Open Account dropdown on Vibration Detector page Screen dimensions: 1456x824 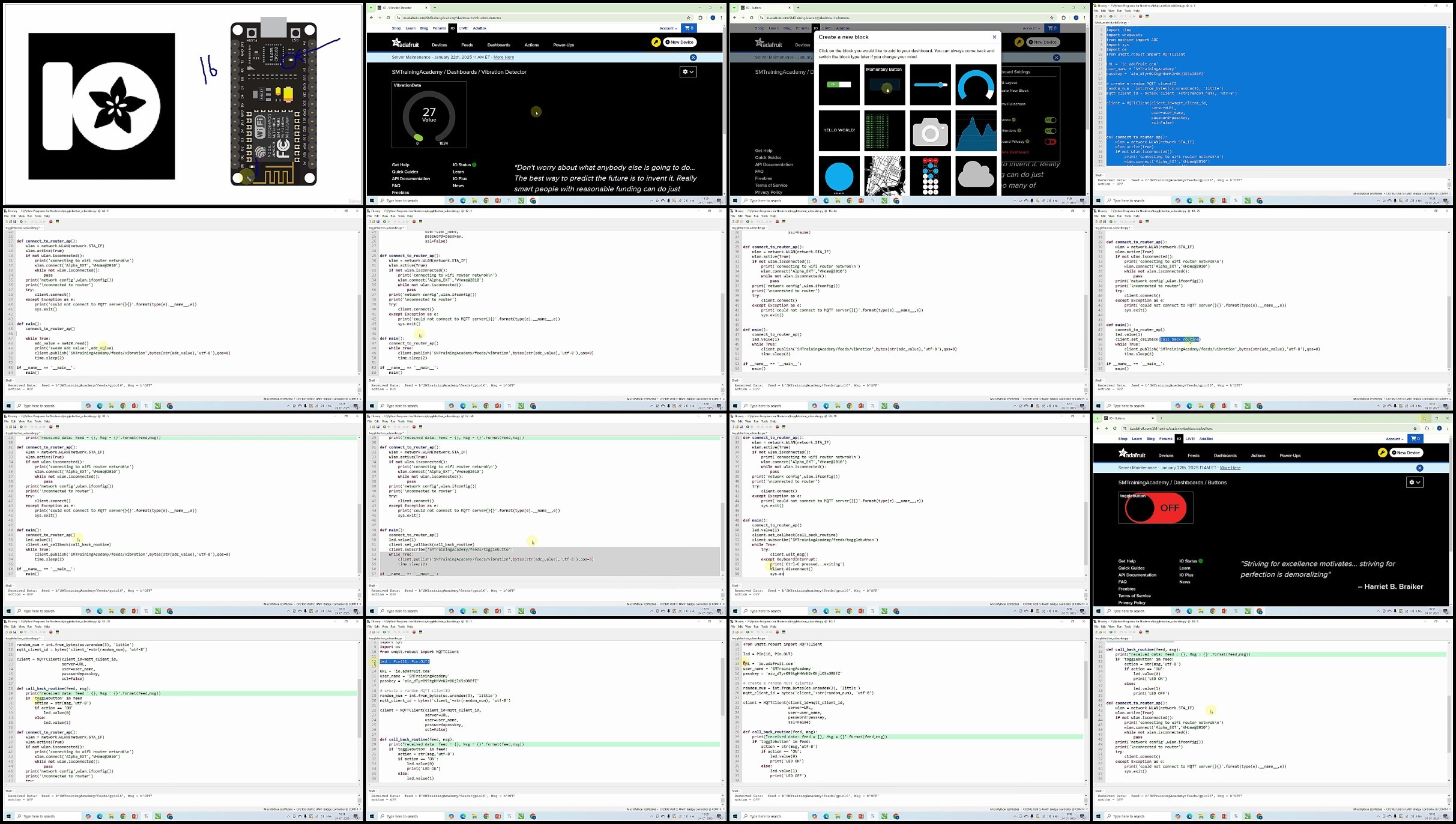(668, 28)
